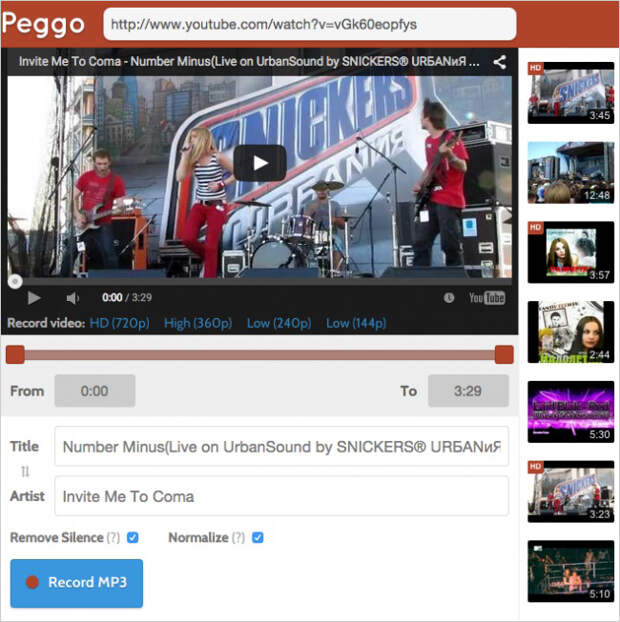Open the related video thumbnail lasting 3:23
The width and height of the screenshot is (620, 622).
click(x=571, y=491)
